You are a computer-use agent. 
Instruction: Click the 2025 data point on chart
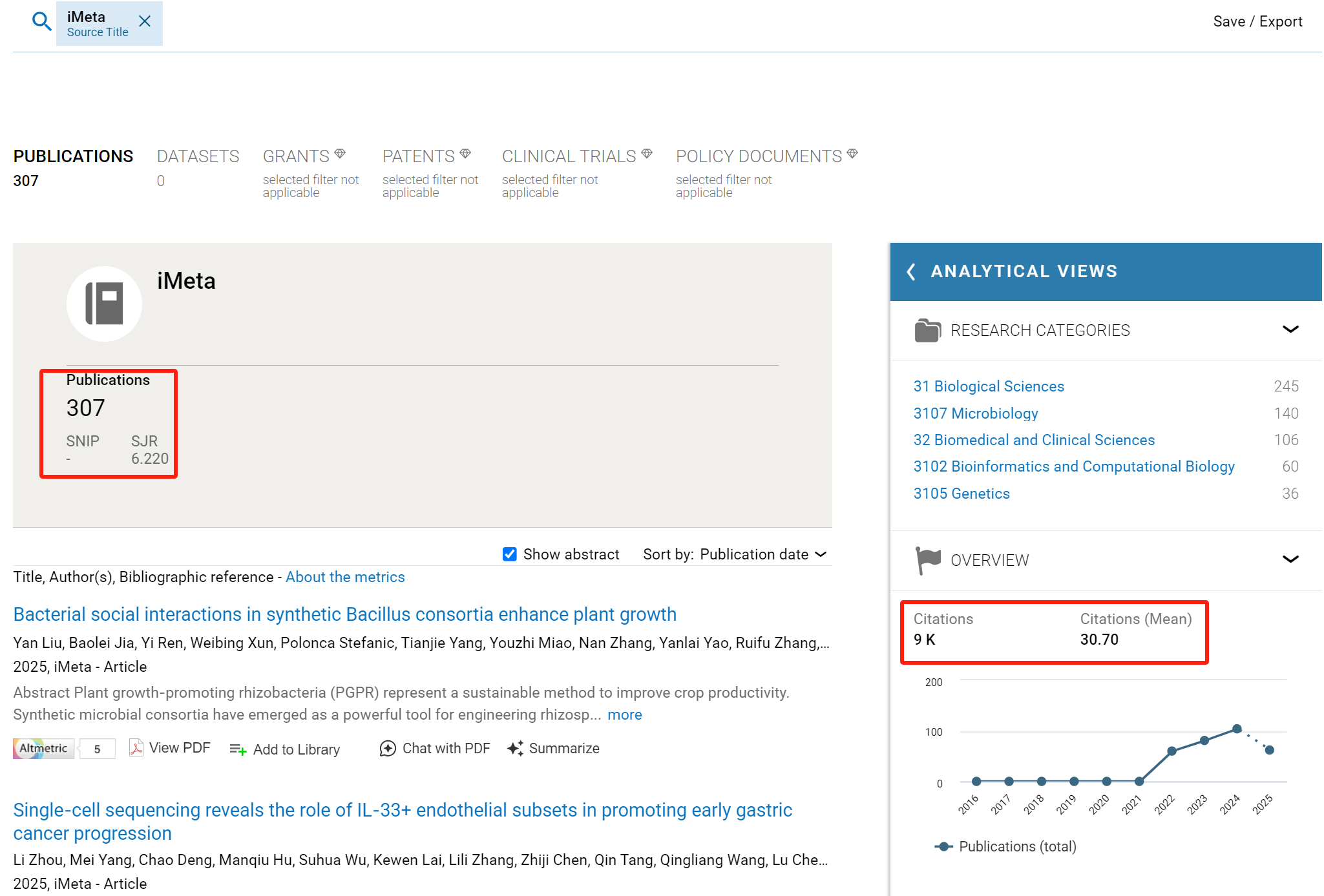coord(1269,750)
